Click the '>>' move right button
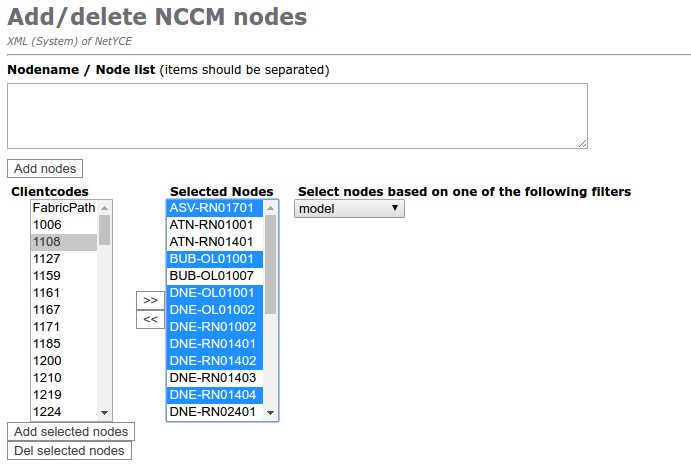This screenshot has width=691, height=475. (x=150, y=300)
